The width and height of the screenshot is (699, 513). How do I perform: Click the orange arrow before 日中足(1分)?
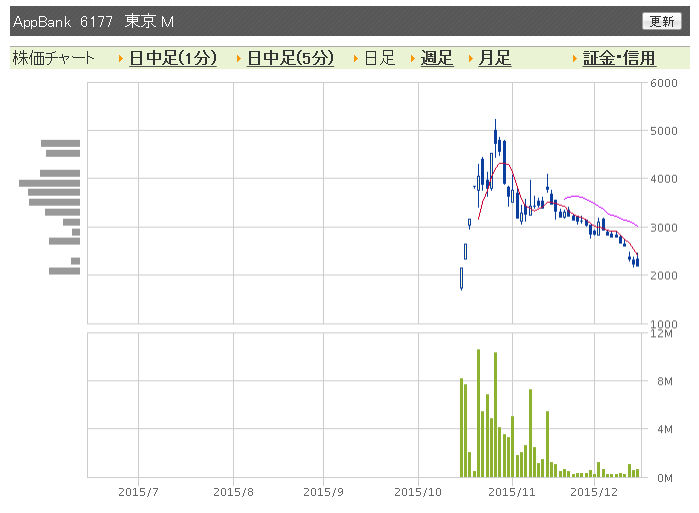(121, 58)
